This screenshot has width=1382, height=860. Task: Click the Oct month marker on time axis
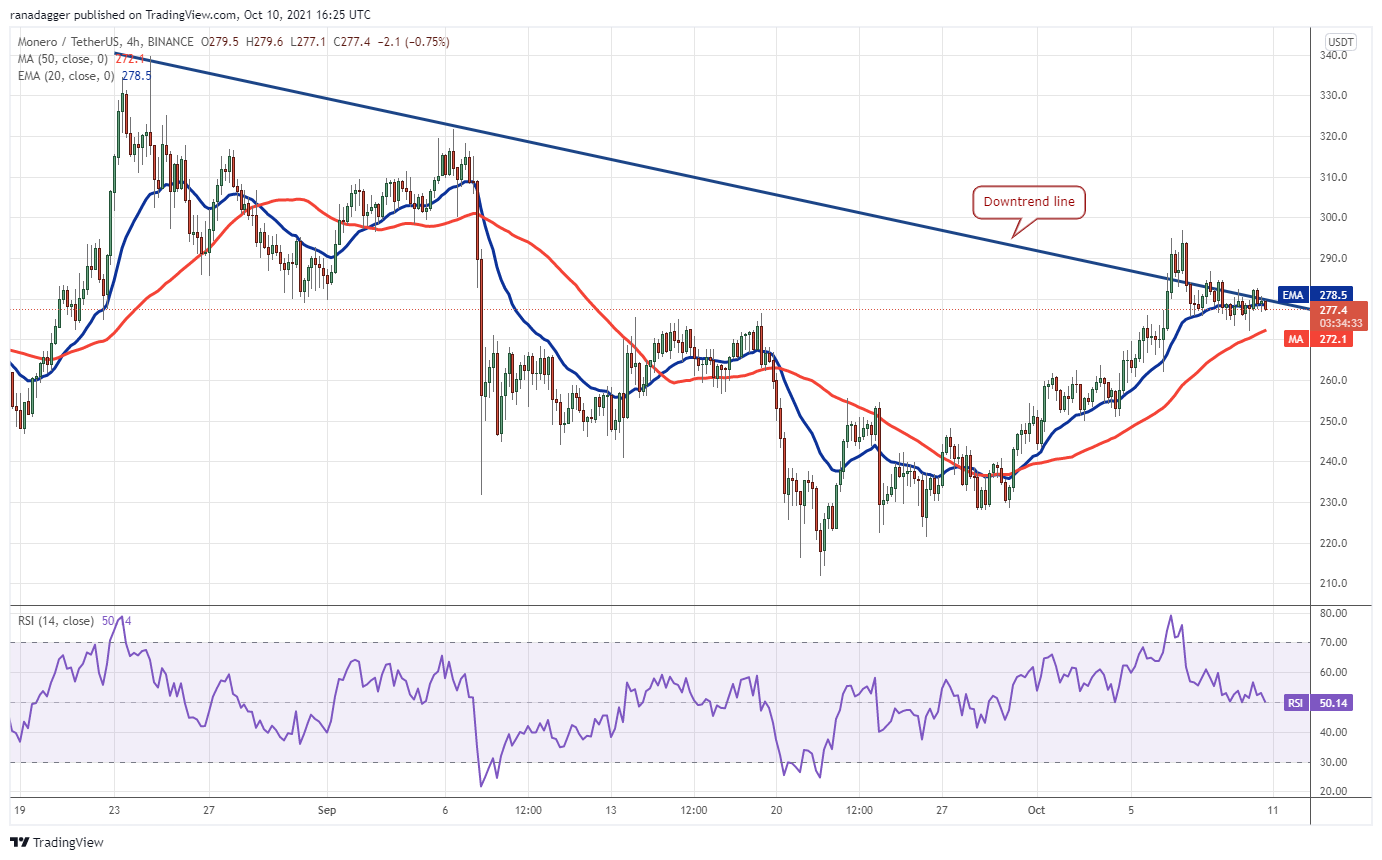(x=1036, y=810)
